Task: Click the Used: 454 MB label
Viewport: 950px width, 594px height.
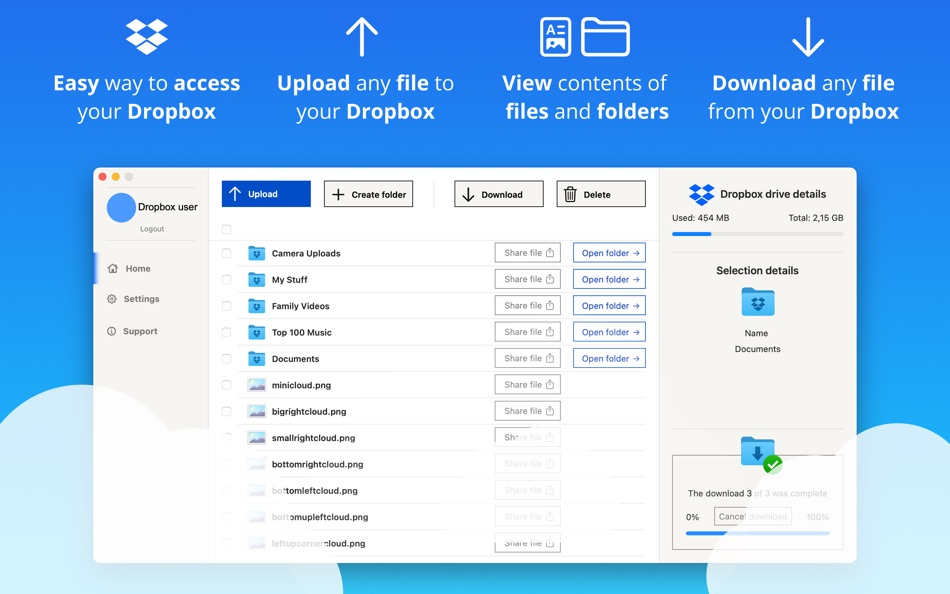Action: point(700,218)
